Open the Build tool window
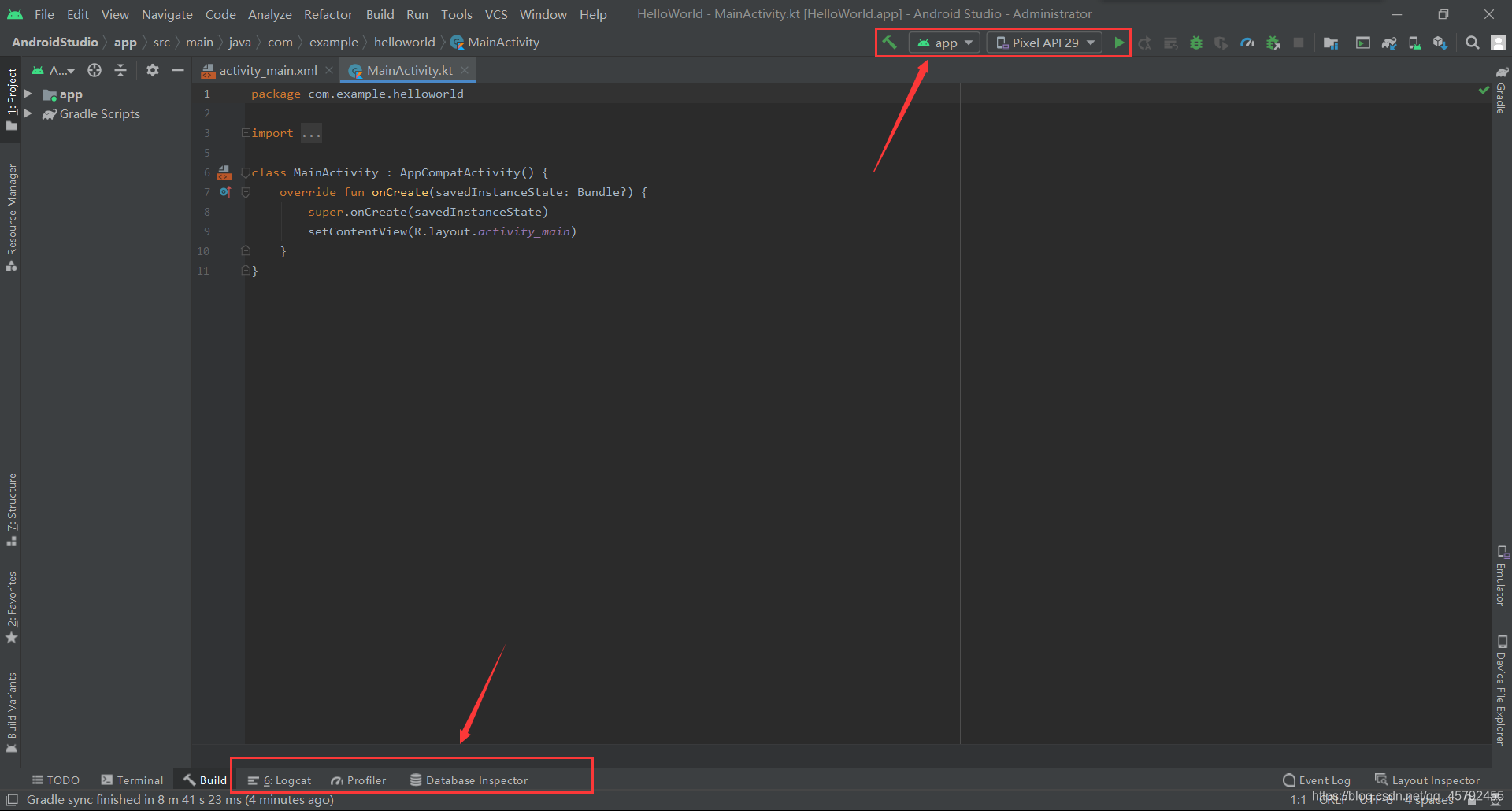 [205, 780]
